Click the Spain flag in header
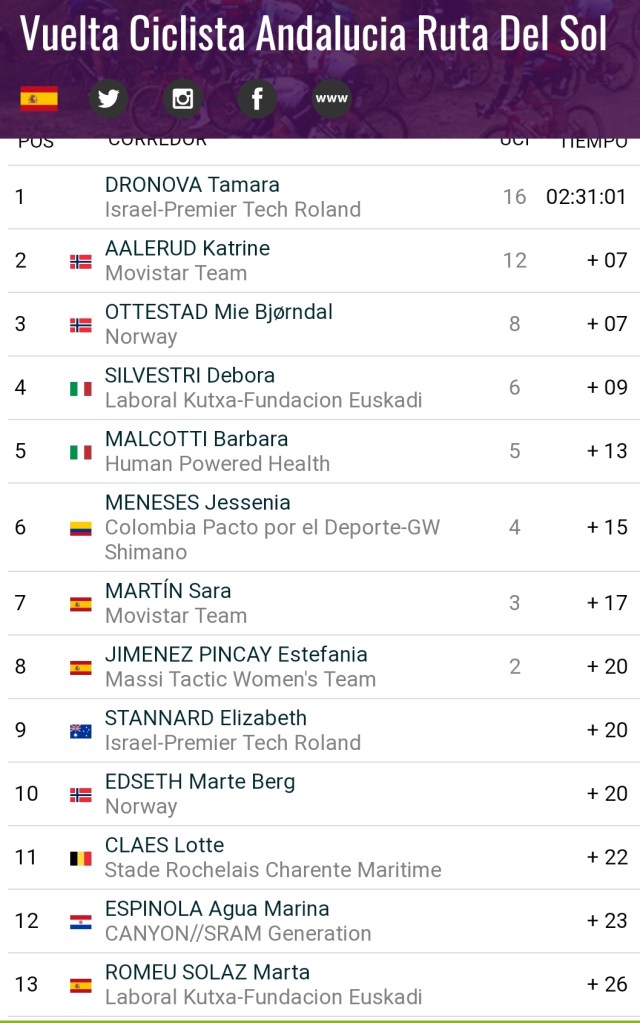This screenshot has width=640, height=1023. (39, 98)
